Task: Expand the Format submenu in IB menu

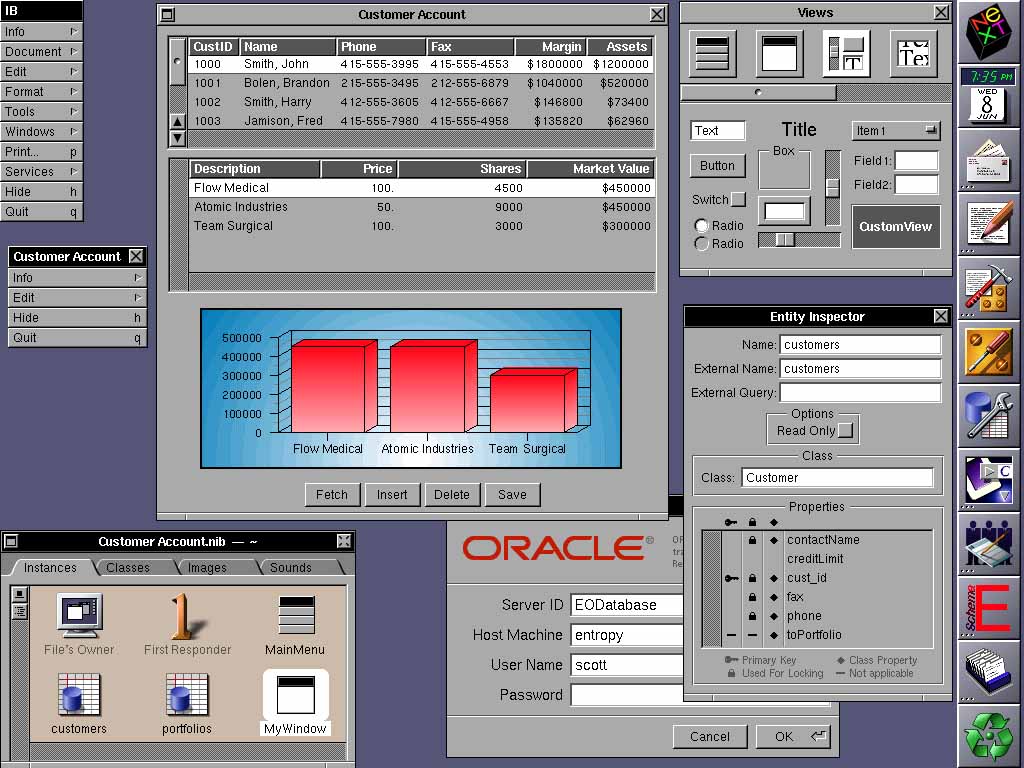Action: click(x=41, y=92)
